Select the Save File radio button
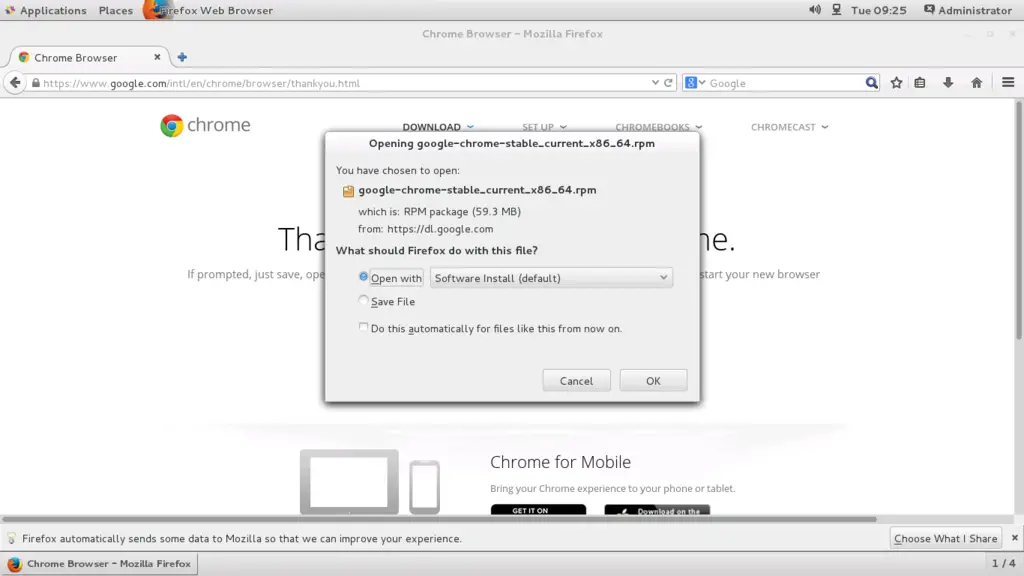This screenshot has height=576, width=1024. click(363, 300)
